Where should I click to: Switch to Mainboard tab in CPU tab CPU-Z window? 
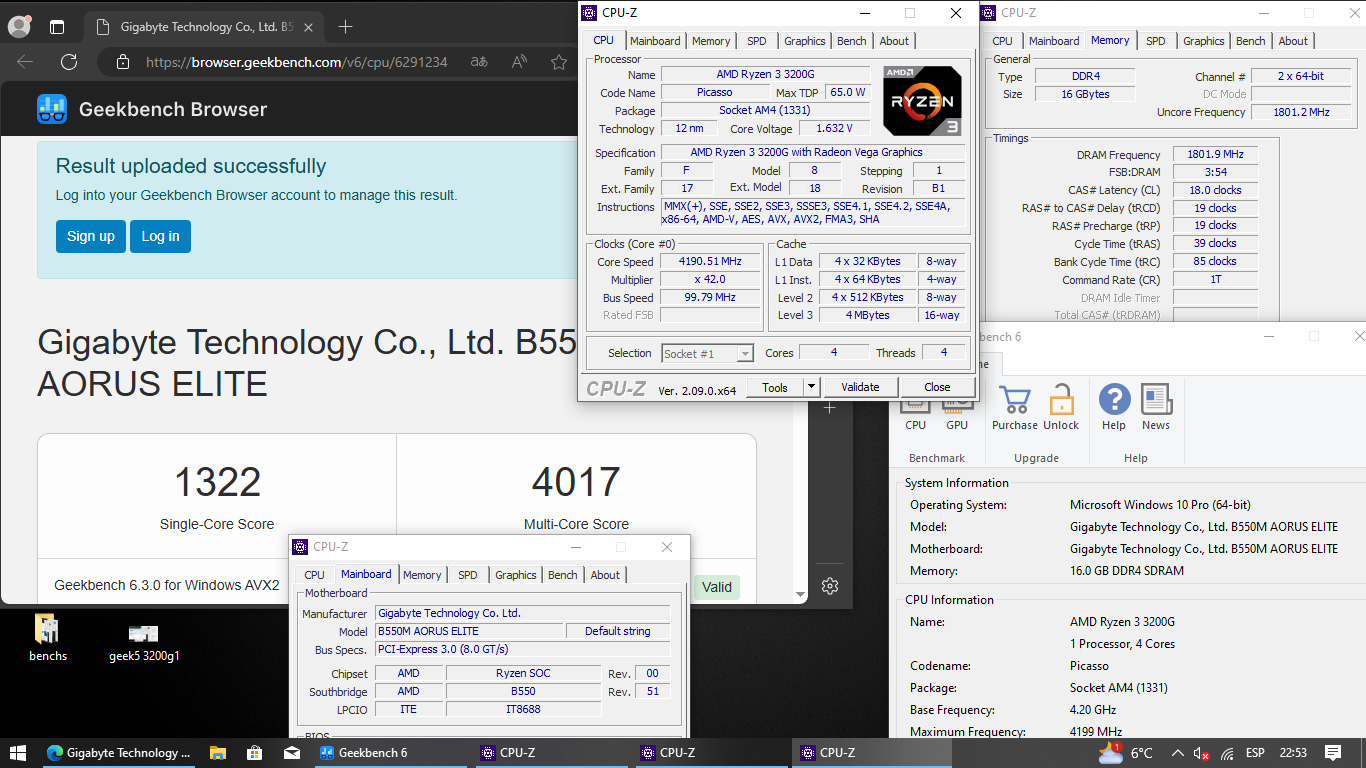(x=655, y=41)
